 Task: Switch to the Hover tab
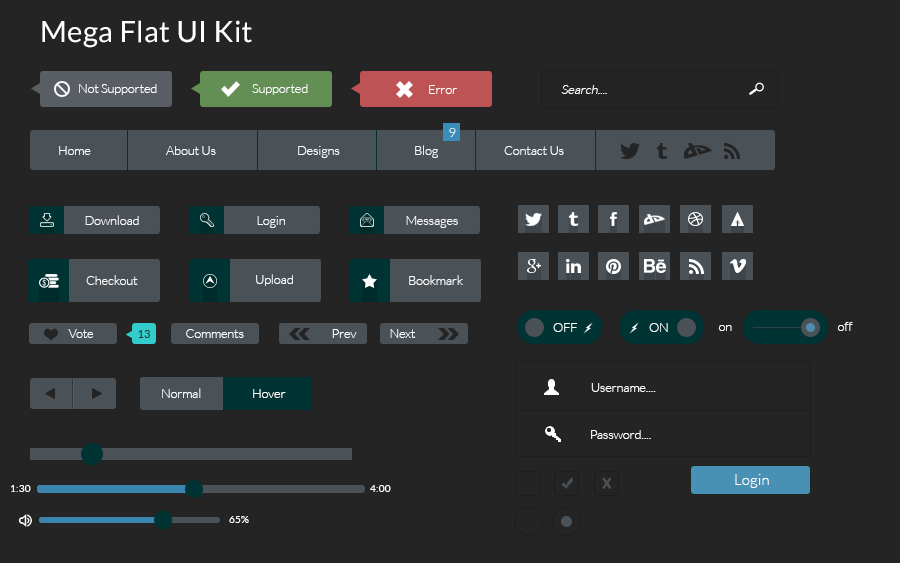tap(267, 394)
